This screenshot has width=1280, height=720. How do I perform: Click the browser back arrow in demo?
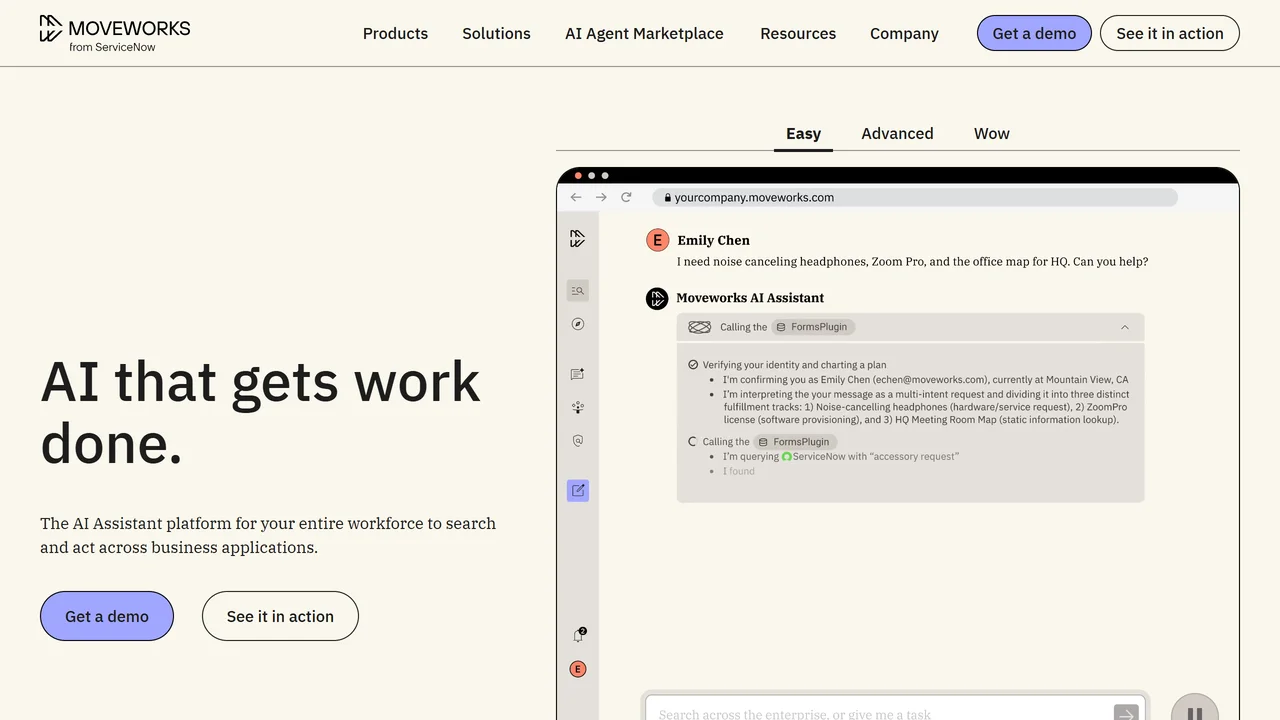click(576, 197)
